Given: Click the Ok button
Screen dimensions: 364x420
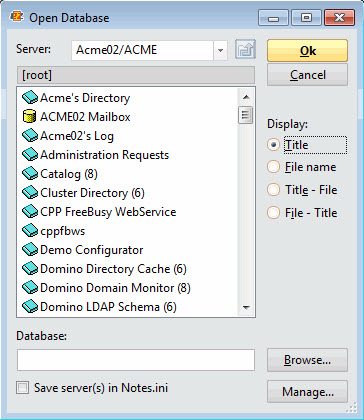Looking at the screenshot, I should (x=307, y=51).
